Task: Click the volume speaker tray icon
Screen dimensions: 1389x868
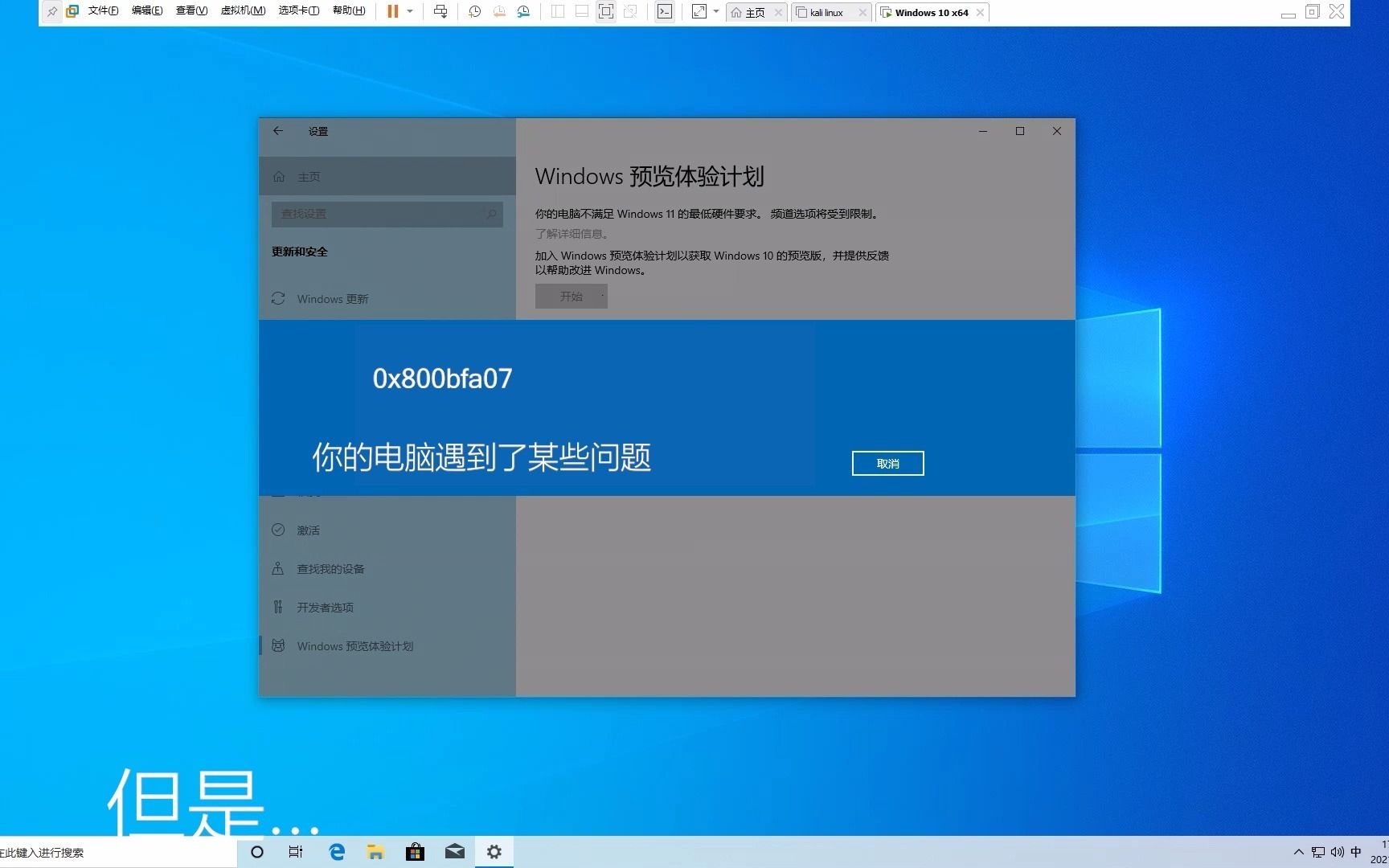Action: [x=1338, y=852]
